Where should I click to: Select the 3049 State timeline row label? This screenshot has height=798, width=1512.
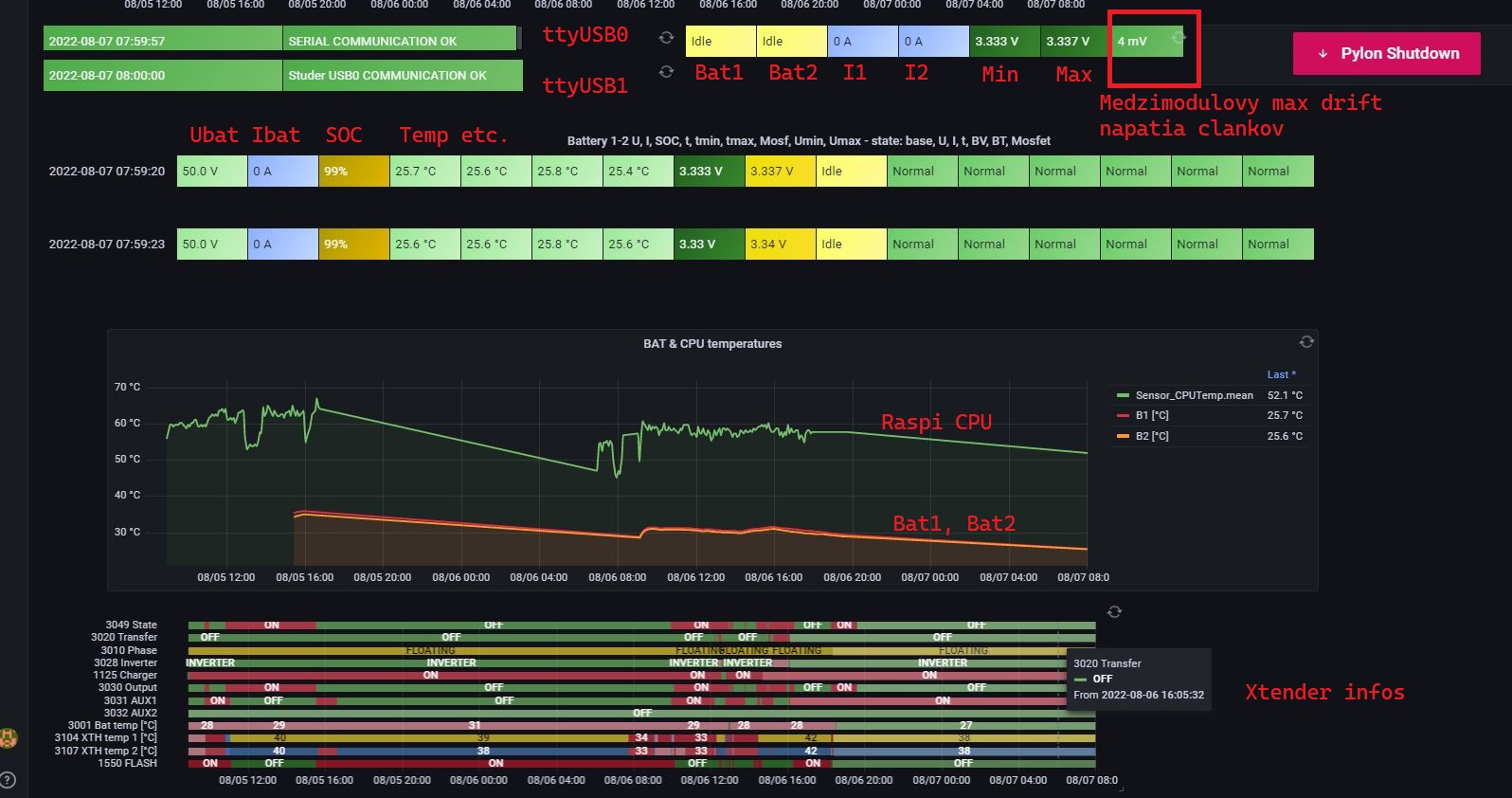[132, 625]
